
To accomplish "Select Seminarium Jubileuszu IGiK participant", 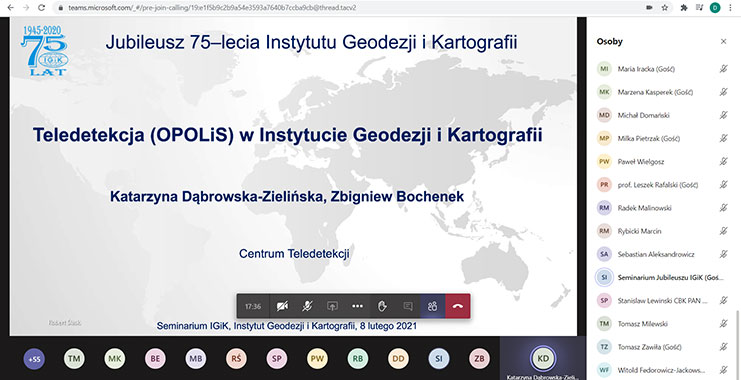I will pos(662,277).
